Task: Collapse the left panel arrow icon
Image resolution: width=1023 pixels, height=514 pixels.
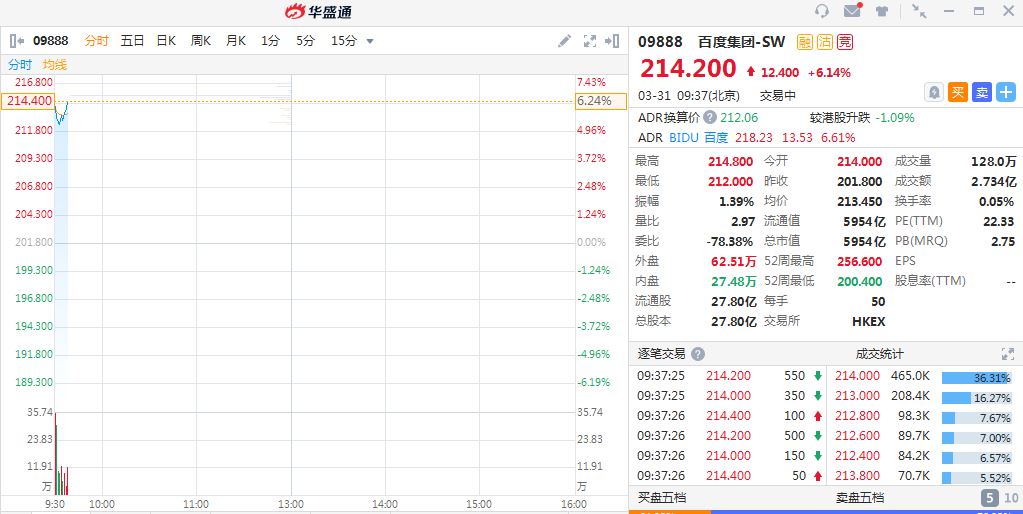Action: pyautogui.click(x=17, y=41)
